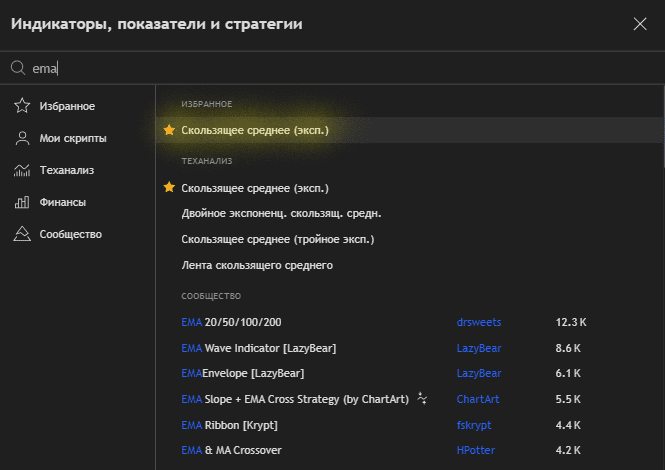Click the 12.3 K likes count
Viewport: 665px width, 470px height.
pyautogui.click(x=571, y=322)
